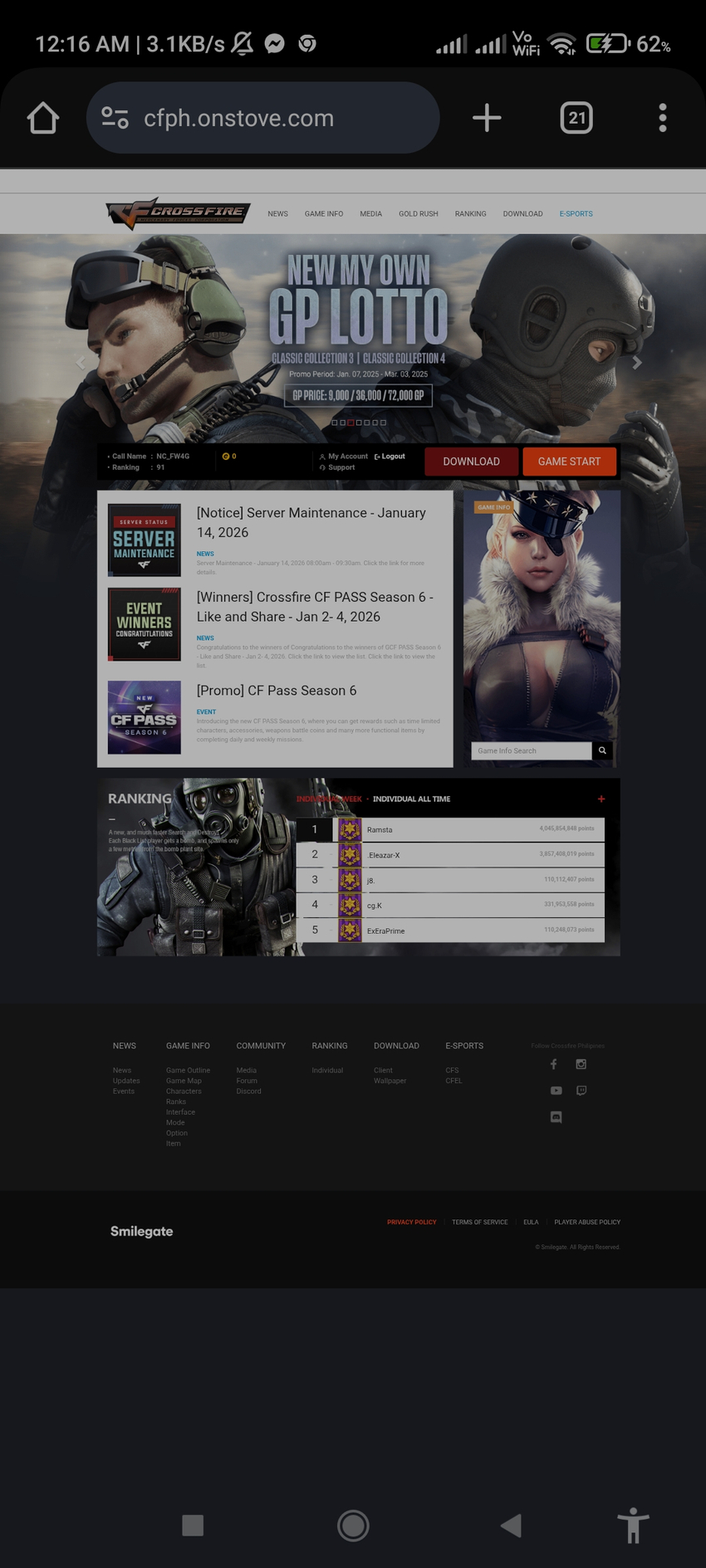Tap the Android home circle button

click(353, 1525)
